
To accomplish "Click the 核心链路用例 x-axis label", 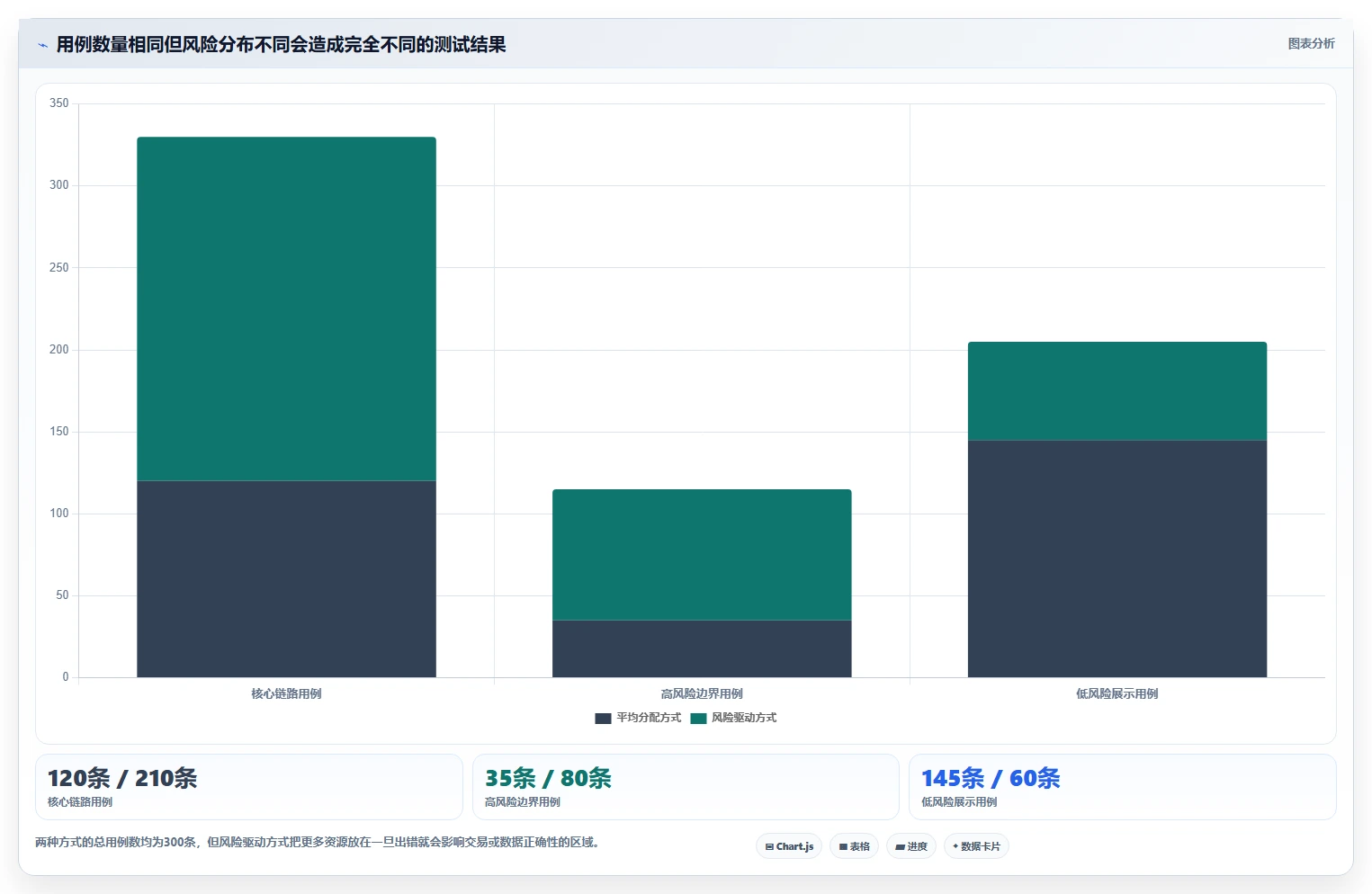I will (x=286, y=693).
